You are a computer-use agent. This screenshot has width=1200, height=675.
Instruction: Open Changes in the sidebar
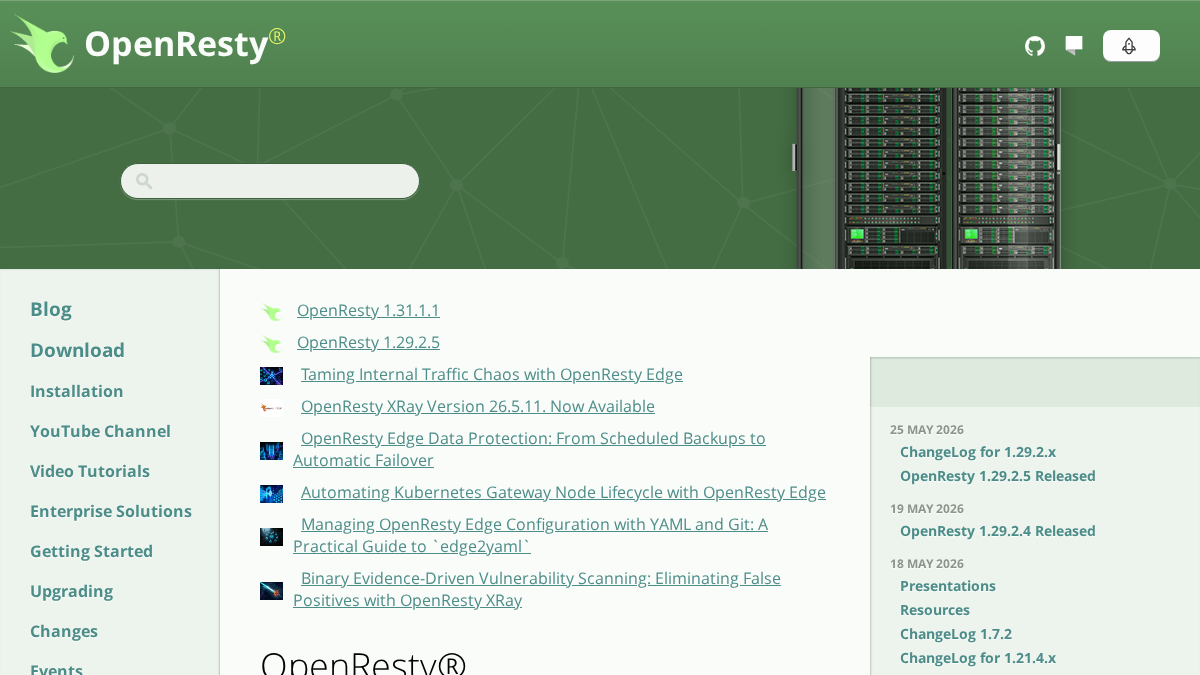[x=64, y=631]
